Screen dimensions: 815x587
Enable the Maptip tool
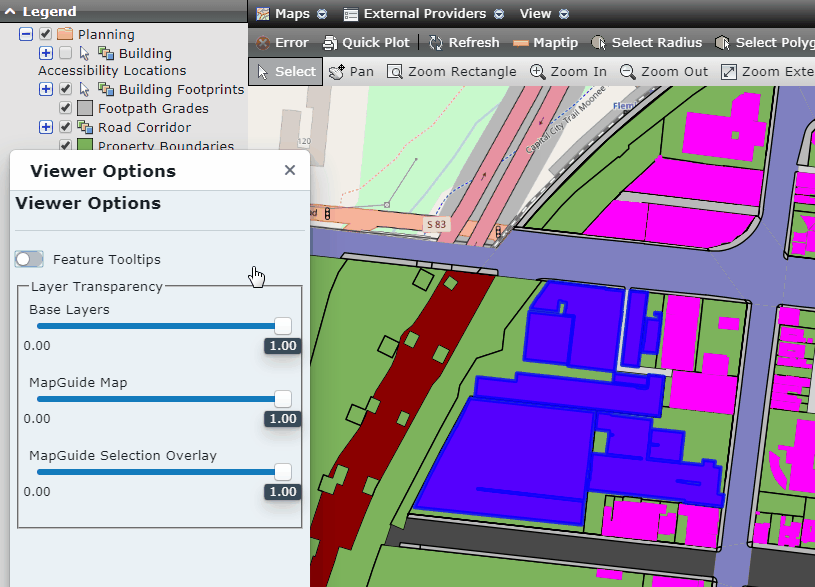pyautogui.click(x=546, y=42)
